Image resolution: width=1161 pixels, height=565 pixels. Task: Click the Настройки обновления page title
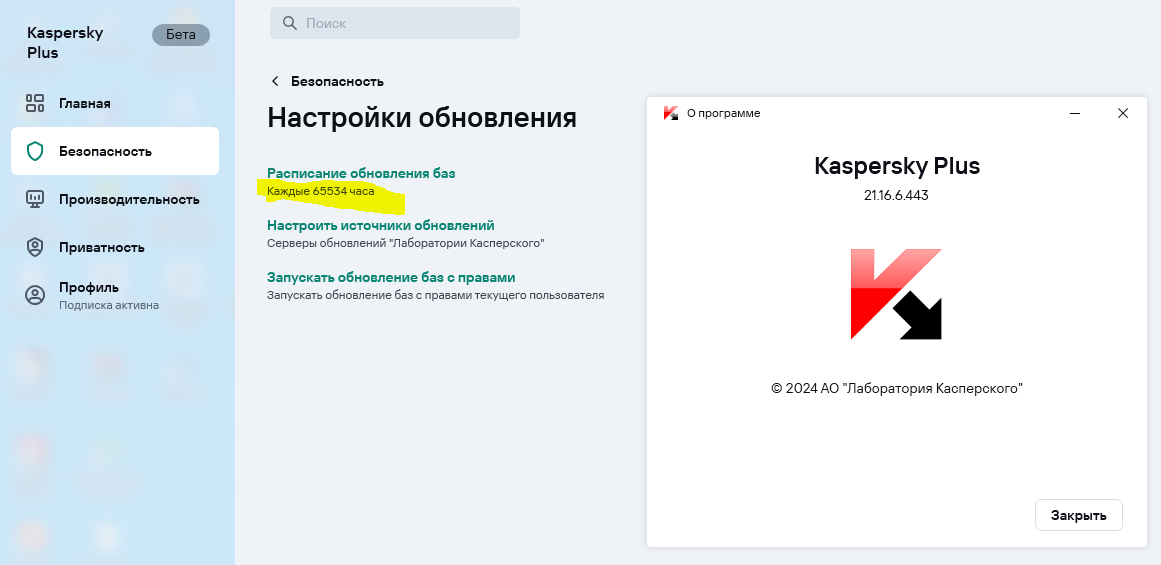(x=421, y=118)
